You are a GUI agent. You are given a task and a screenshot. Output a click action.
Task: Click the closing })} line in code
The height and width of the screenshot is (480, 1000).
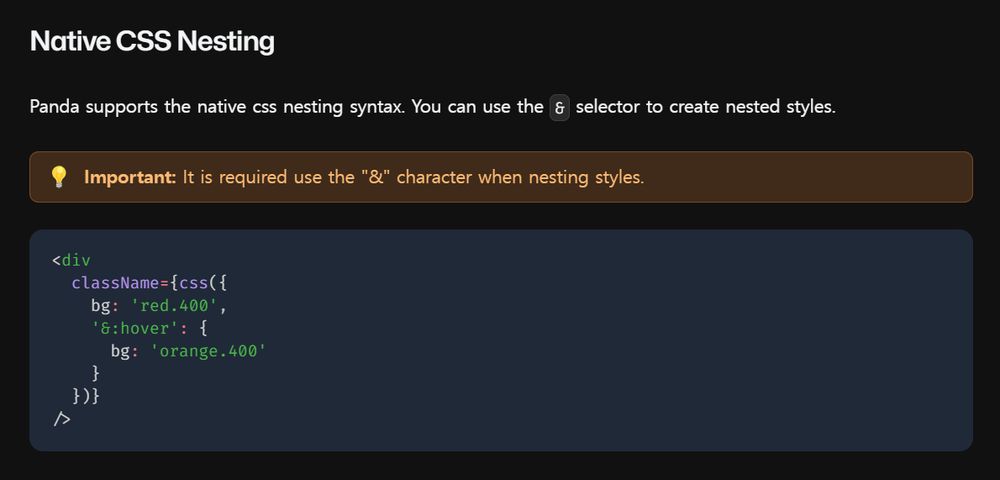tap(85, 396)
